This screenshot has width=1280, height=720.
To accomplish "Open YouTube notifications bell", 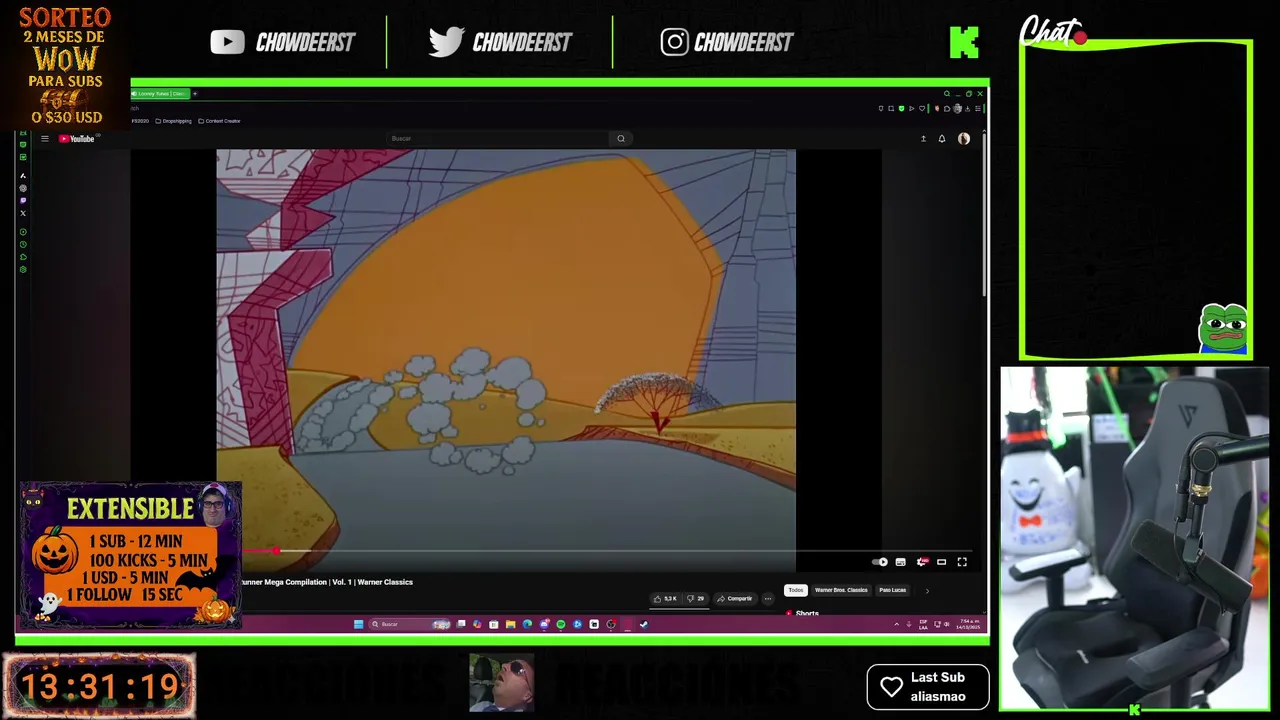I will tap(942, 139).
